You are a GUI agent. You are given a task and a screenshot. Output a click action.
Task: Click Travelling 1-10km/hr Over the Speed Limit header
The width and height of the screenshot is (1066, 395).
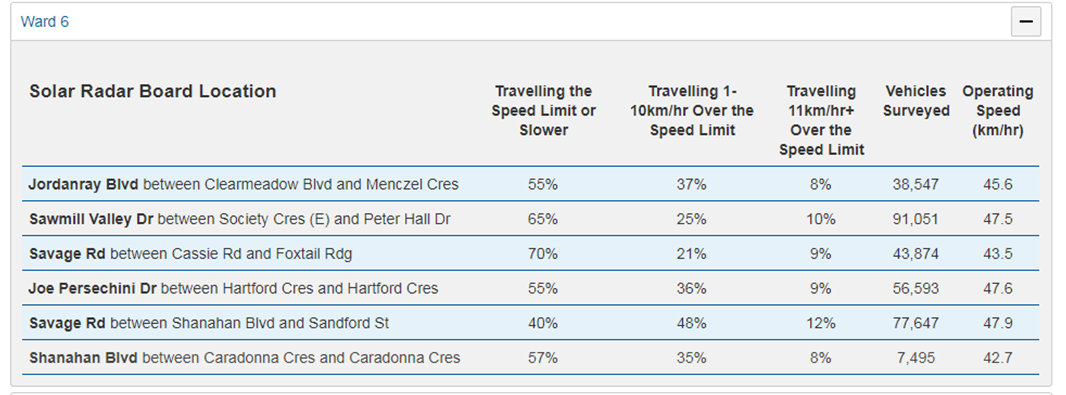point(691,110)
